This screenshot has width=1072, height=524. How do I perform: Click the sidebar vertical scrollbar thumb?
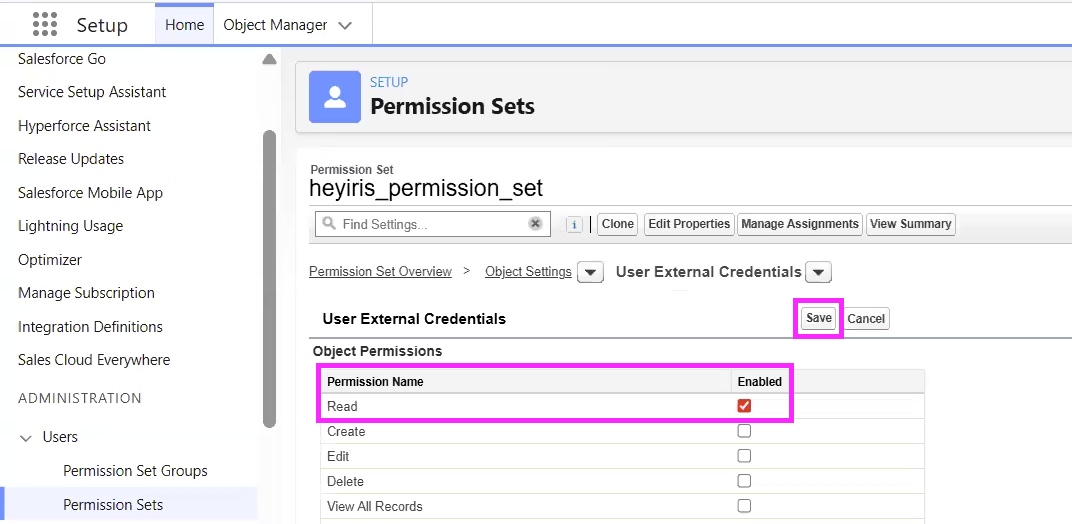(x=269, y=279)
